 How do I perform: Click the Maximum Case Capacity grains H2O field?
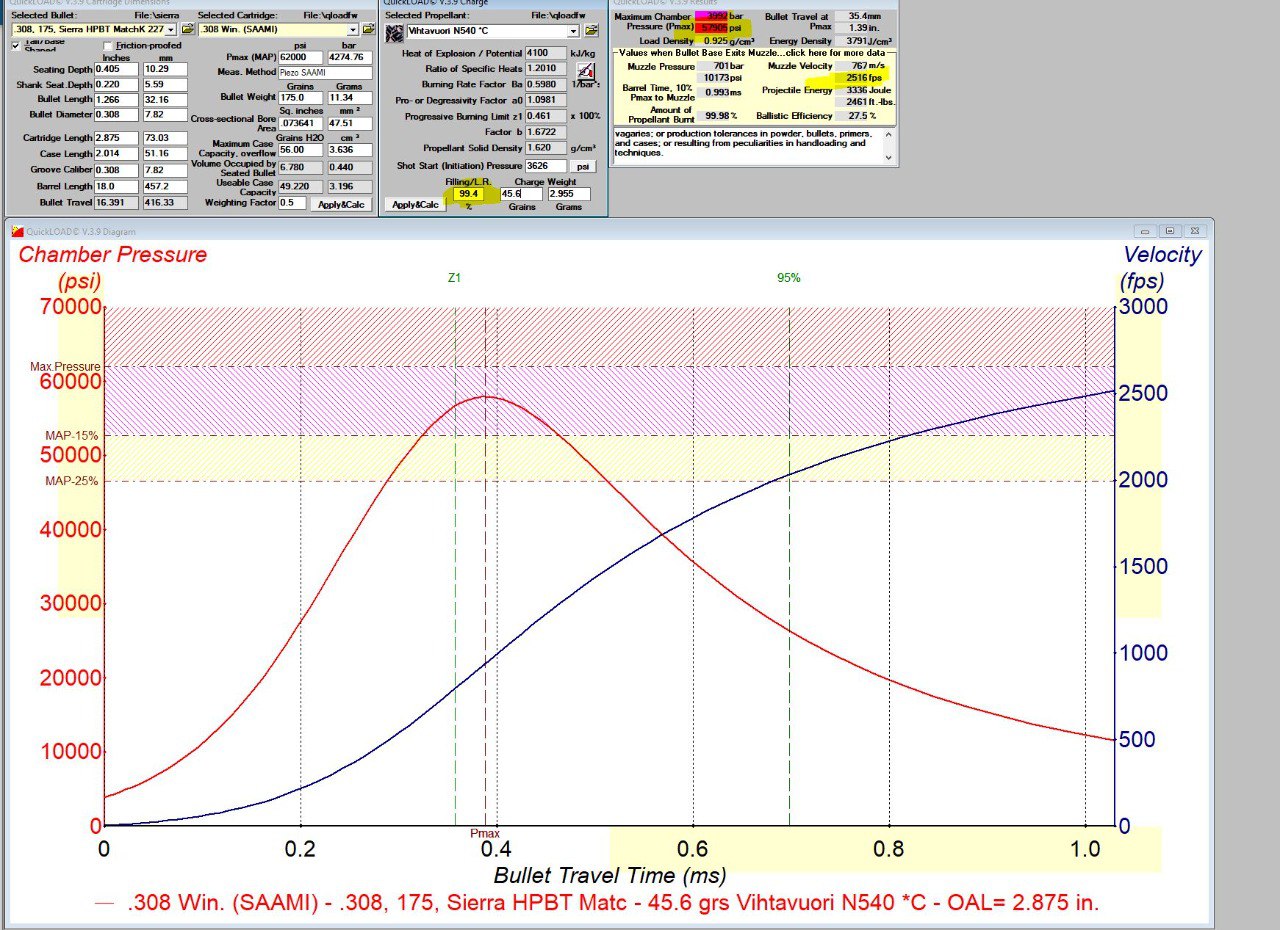click(301, 149)
